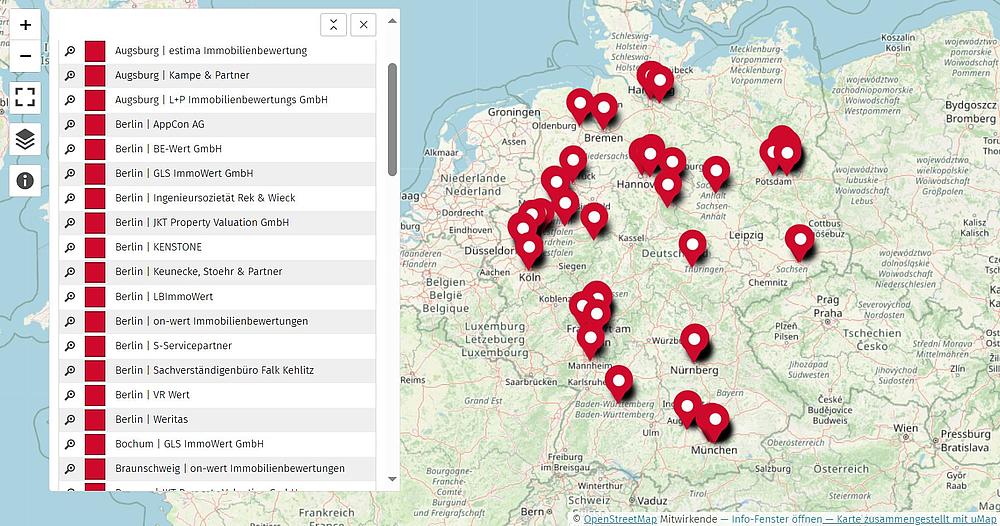Zoom to Berlin KENSTONE entry

pos(70,247)
